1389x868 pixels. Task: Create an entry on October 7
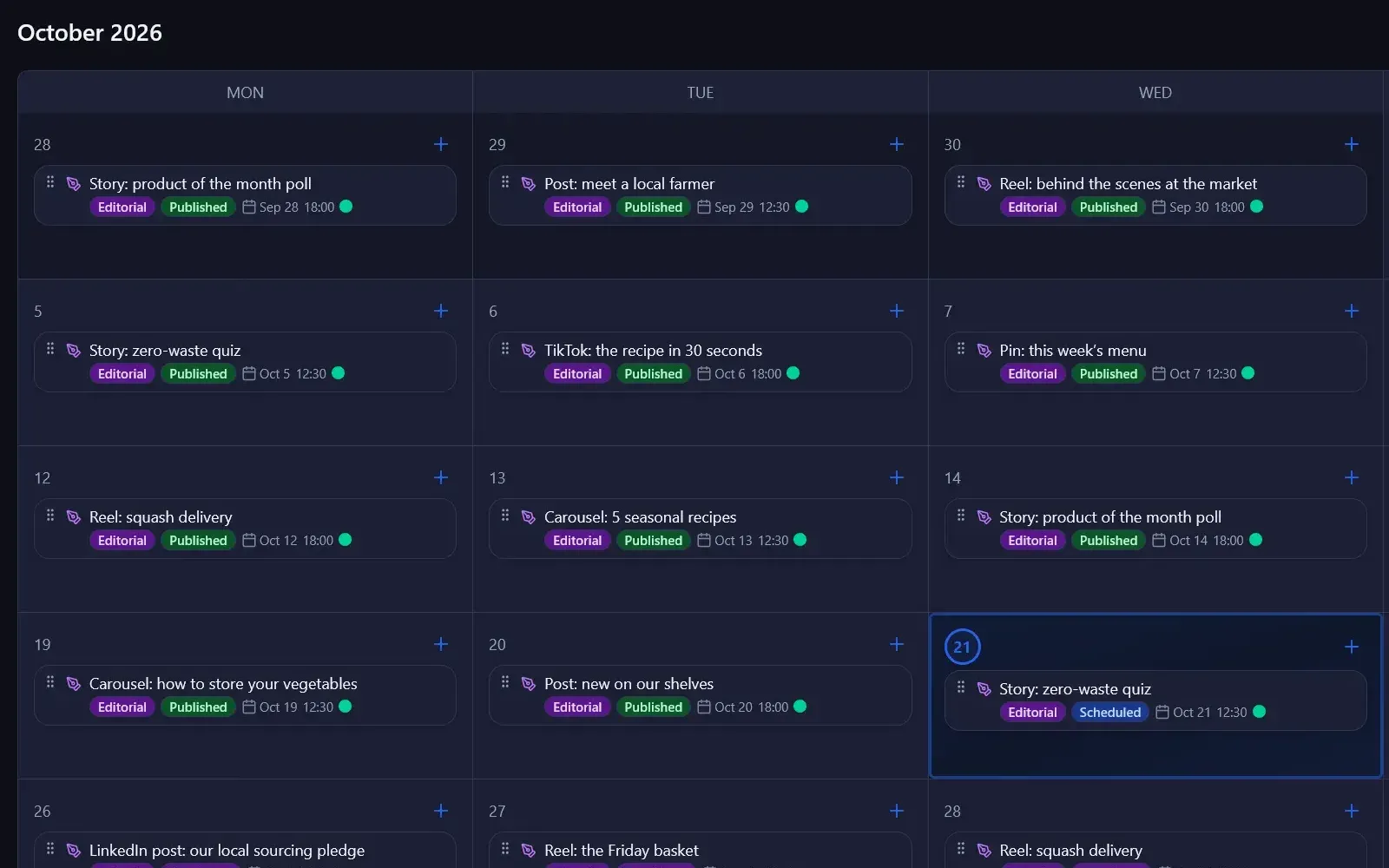point(1352,311)
